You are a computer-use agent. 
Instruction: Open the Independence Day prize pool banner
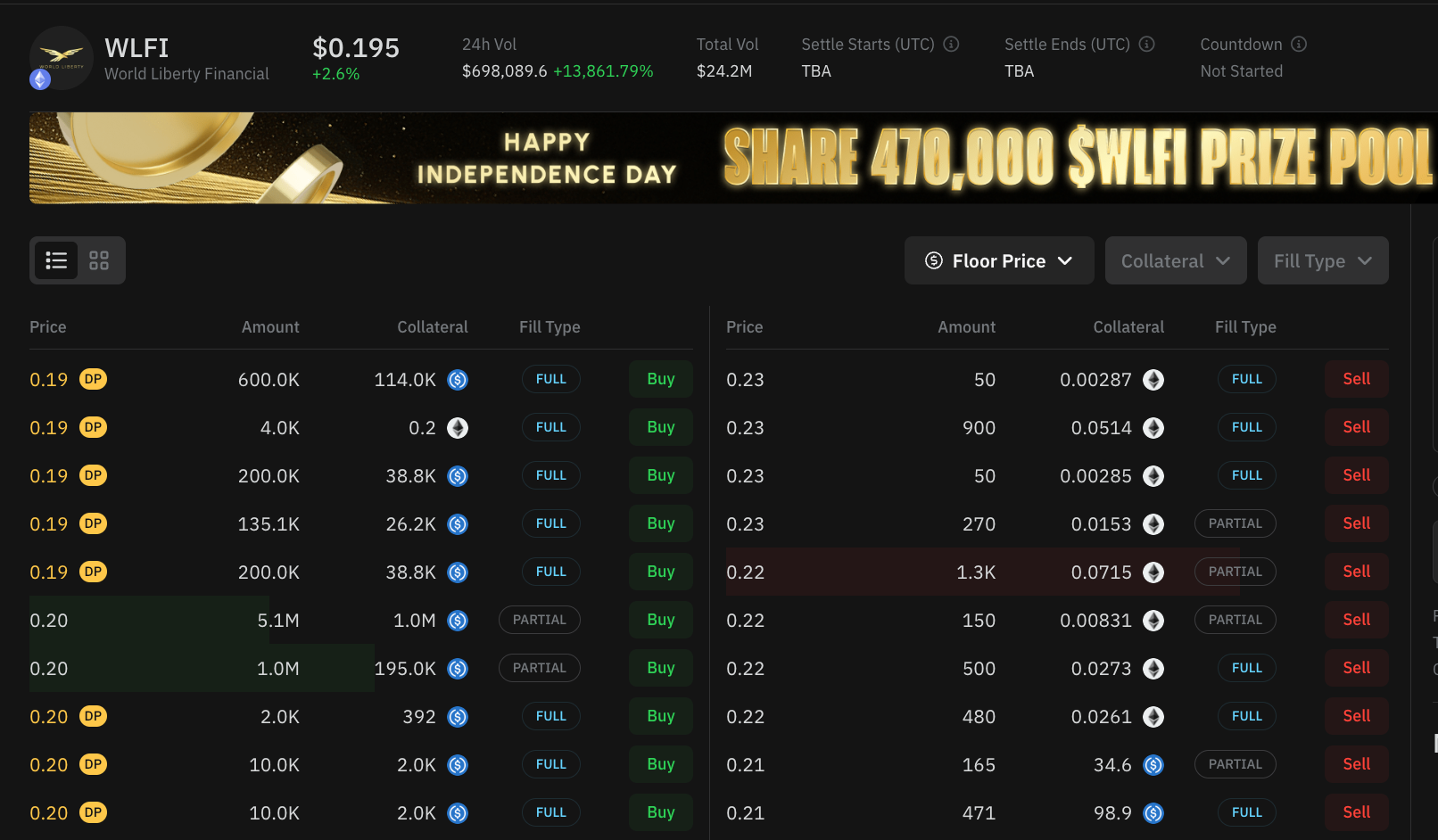731,158
